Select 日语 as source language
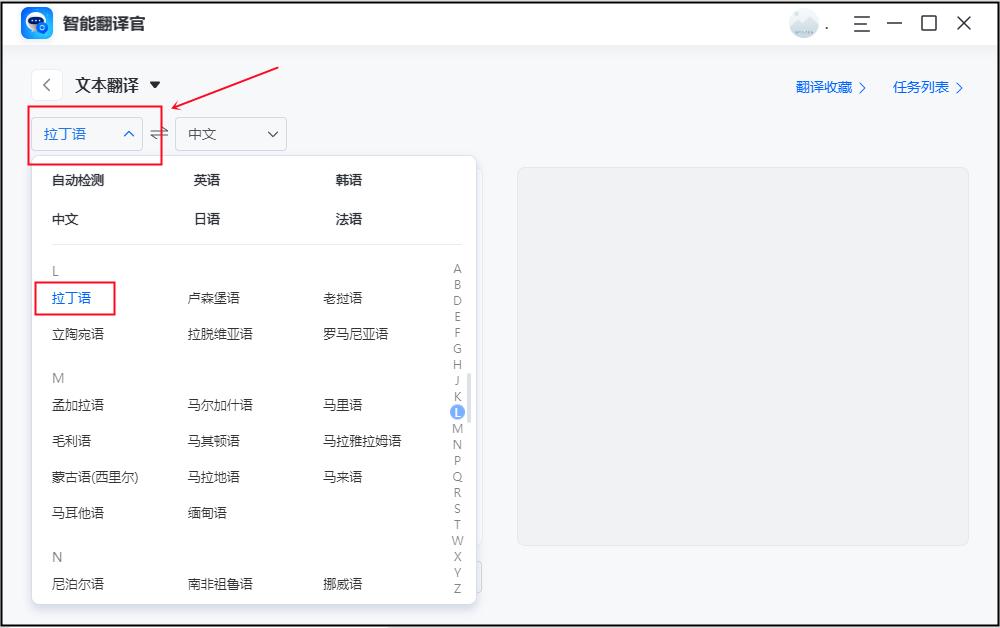The image size is (1000, 628). pyautogui.click(x=205, y=218)
